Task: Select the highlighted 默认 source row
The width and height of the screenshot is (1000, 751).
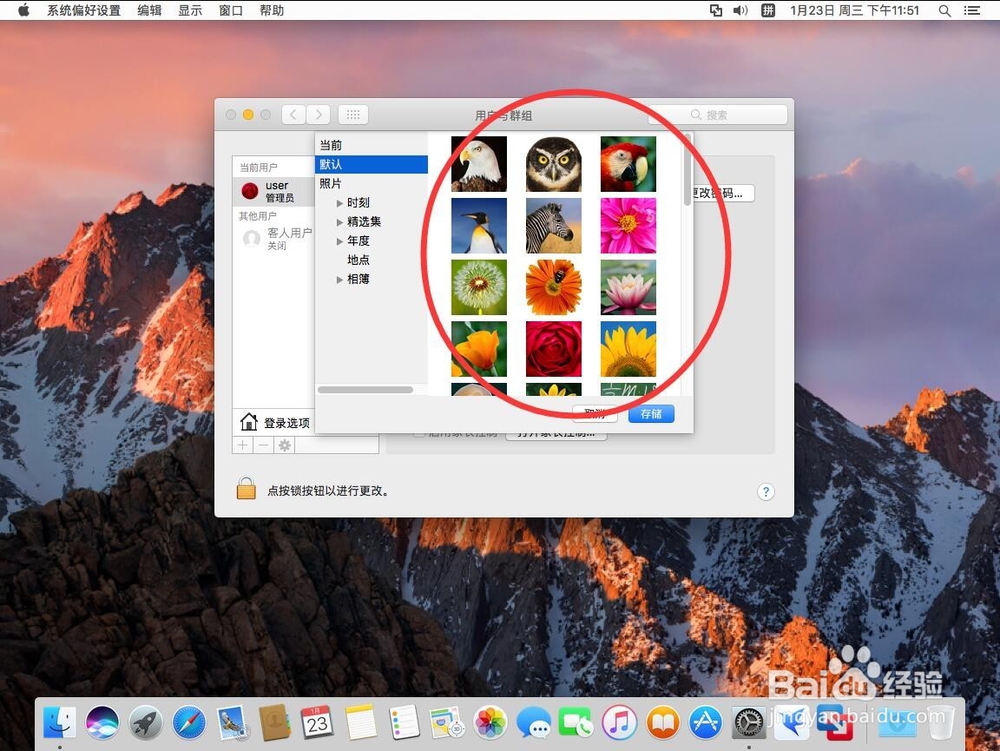Action: pyautogui.click(x=371, y=164)
